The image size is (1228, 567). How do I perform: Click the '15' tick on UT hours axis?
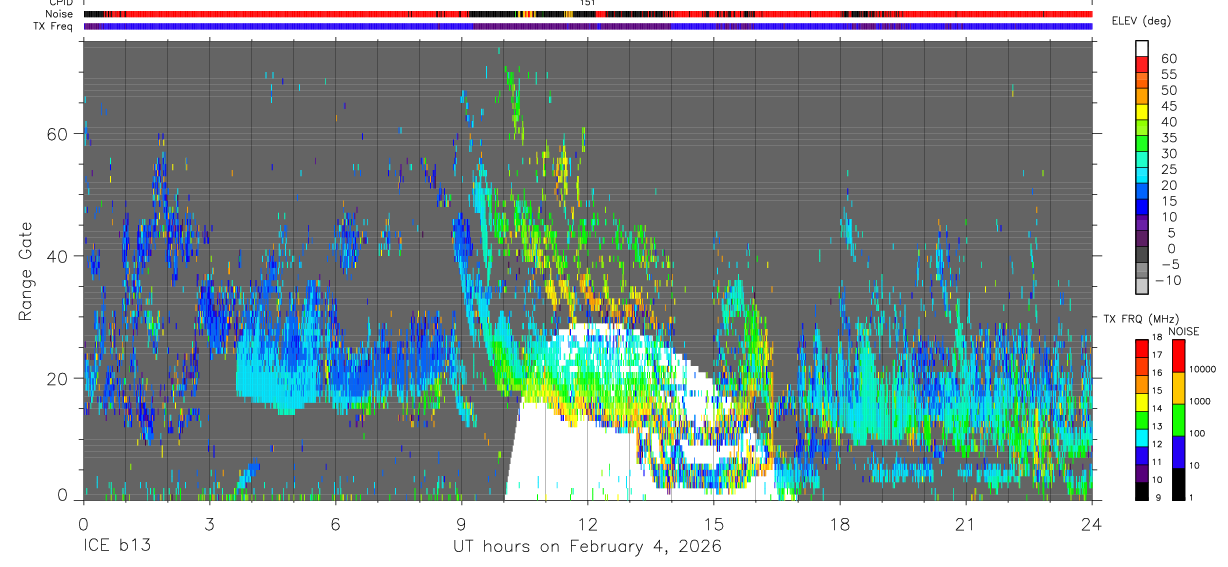click(x=714, y=524)
